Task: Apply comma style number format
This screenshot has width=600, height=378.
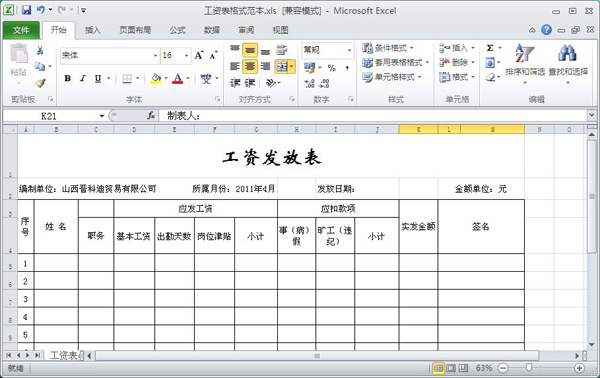Action: (347, 68)
